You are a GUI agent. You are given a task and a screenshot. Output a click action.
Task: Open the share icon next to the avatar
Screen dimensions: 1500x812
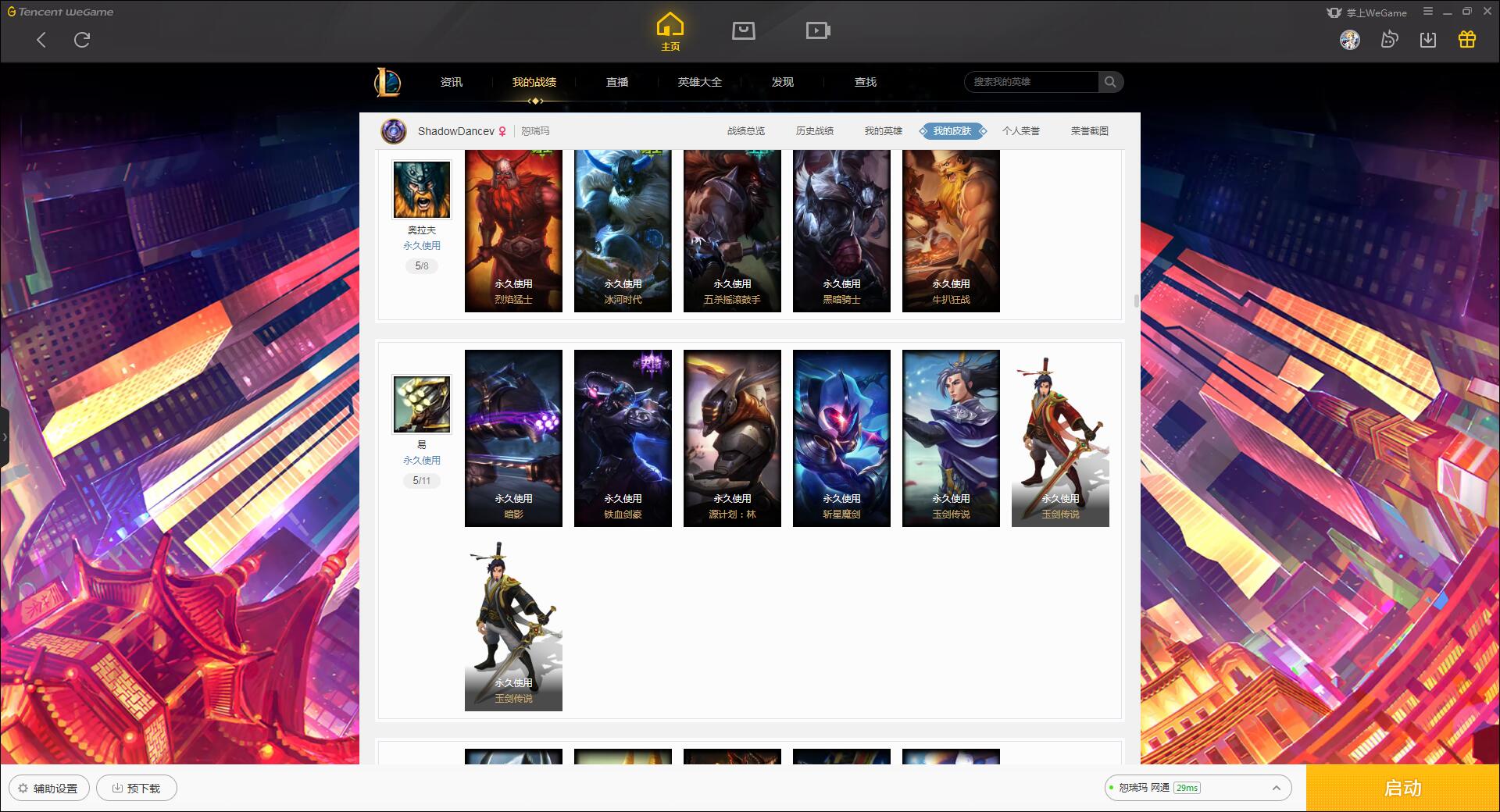pyautogui.click(x=1389, y=40)
